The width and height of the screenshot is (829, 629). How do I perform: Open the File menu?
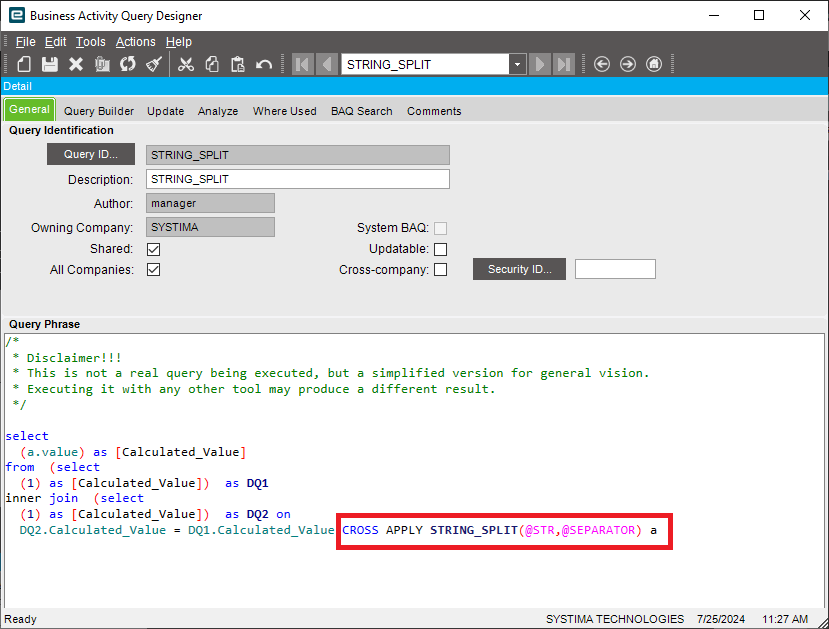tap(25, 42)
